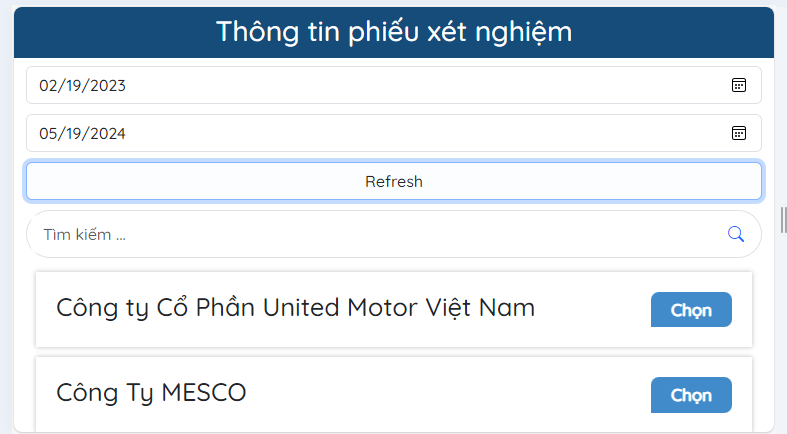Viewport: 787px width, 434px height.
Task: Select month segment 02 in first date
Action: click(x=48, y=85)
